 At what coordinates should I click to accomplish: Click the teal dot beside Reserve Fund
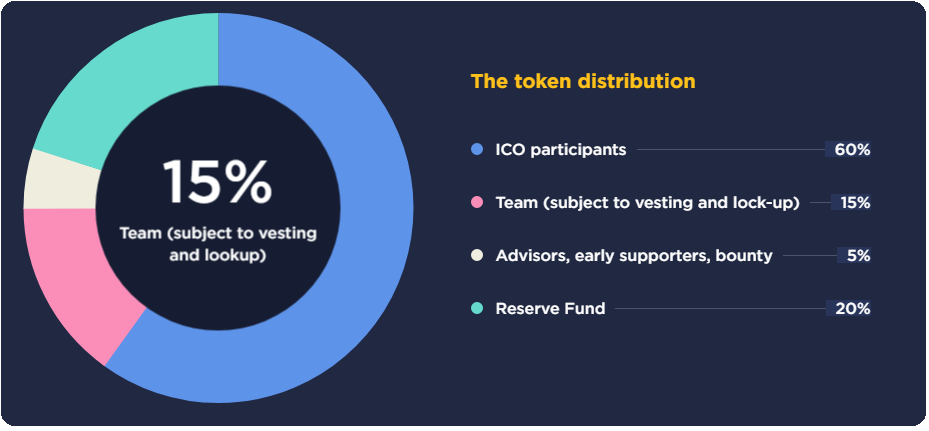click(477, 308)
